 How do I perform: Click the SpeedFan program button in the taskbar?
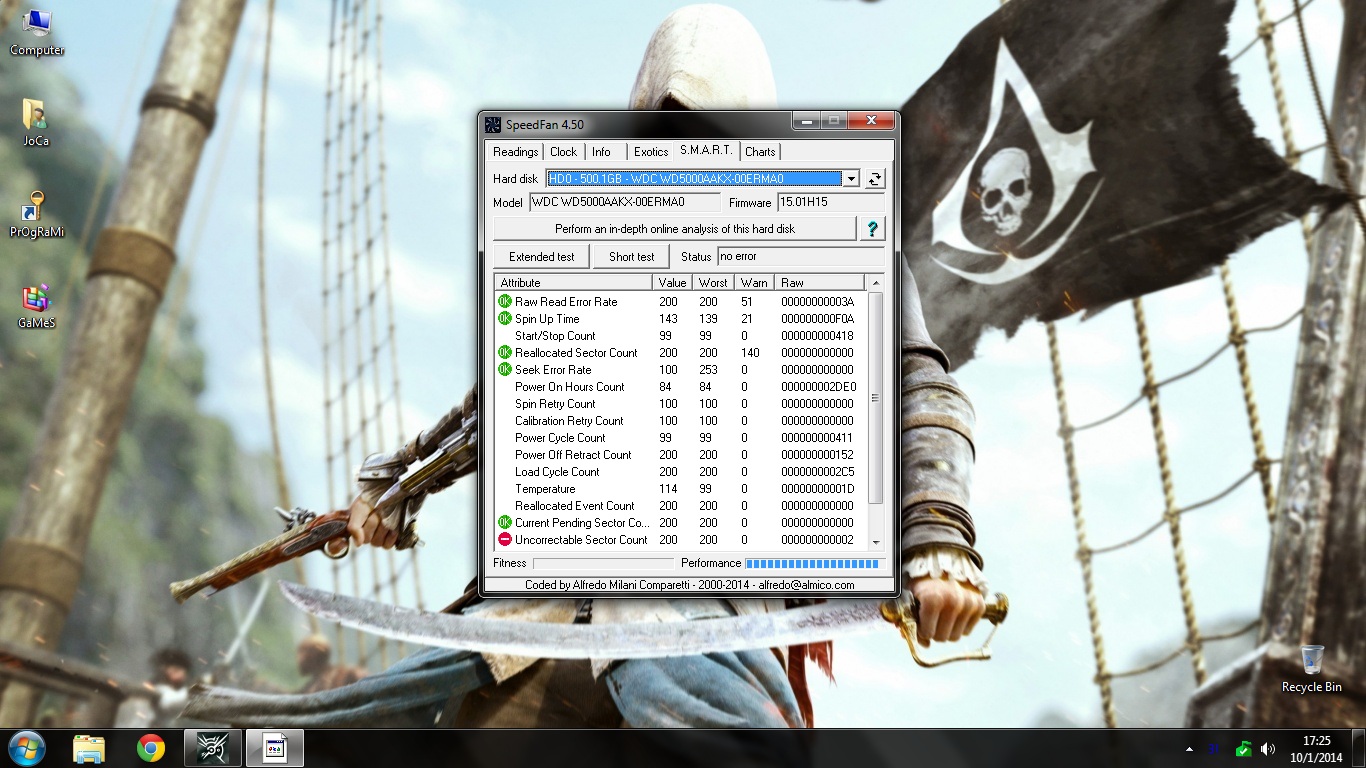click(x=275, y=748)
